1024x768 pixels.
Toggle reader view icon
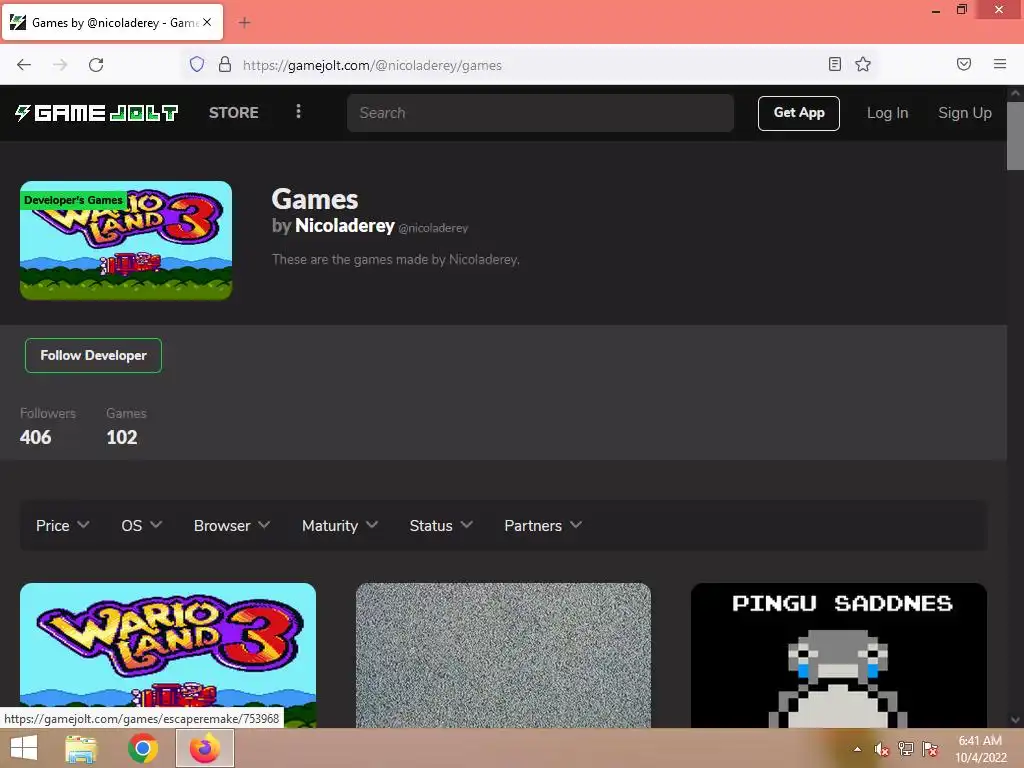pos(834,64)
